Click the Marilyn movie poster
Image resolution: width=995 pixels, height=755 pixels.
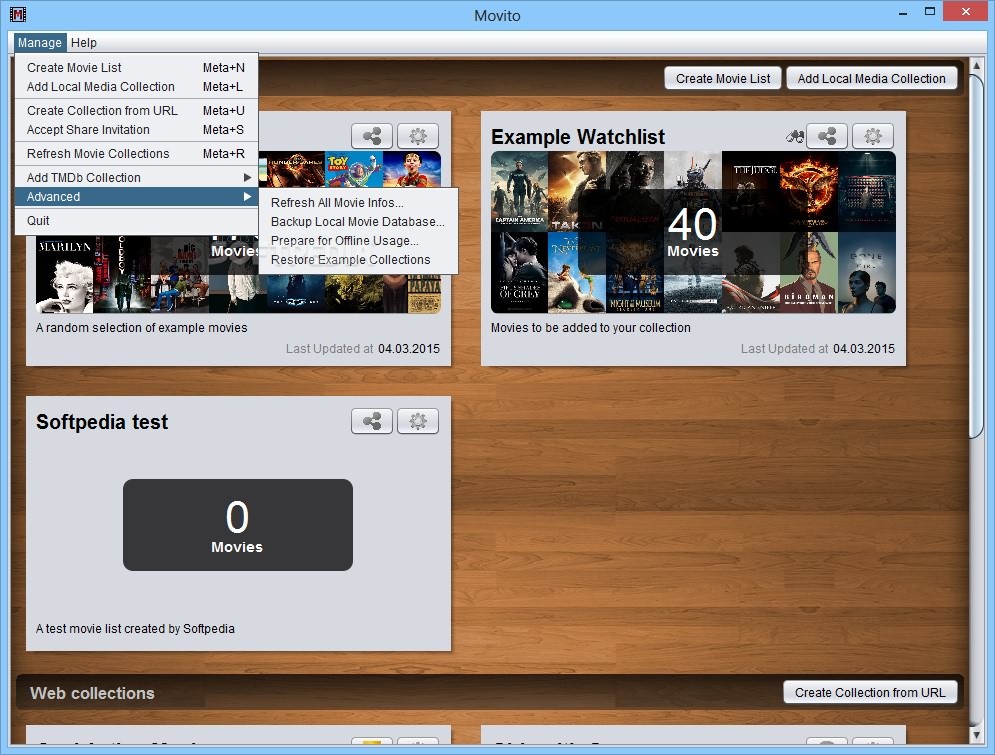click(64, 274)
